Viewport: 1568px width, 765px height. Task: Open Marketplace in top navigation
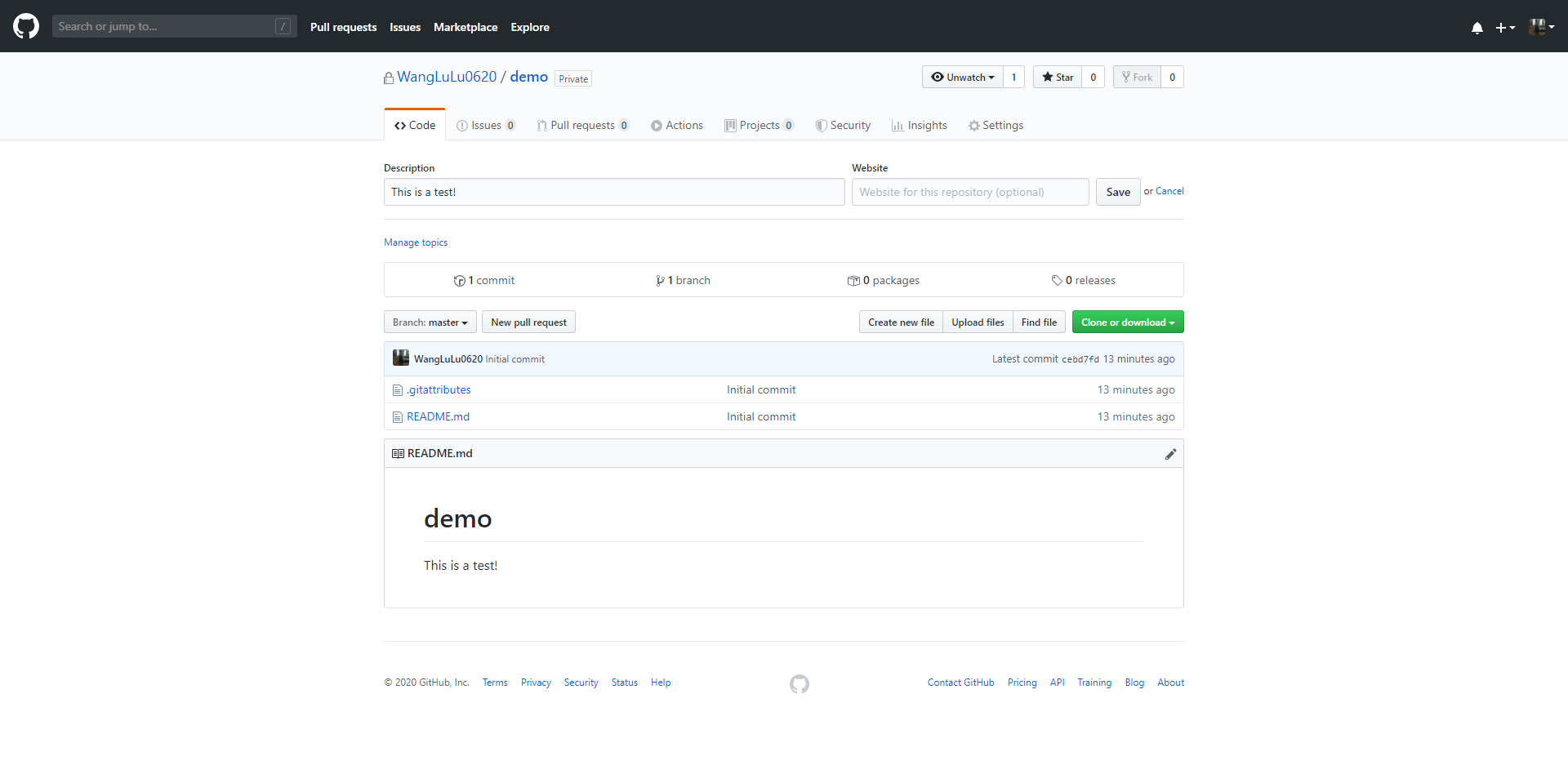tap(465, 27)
